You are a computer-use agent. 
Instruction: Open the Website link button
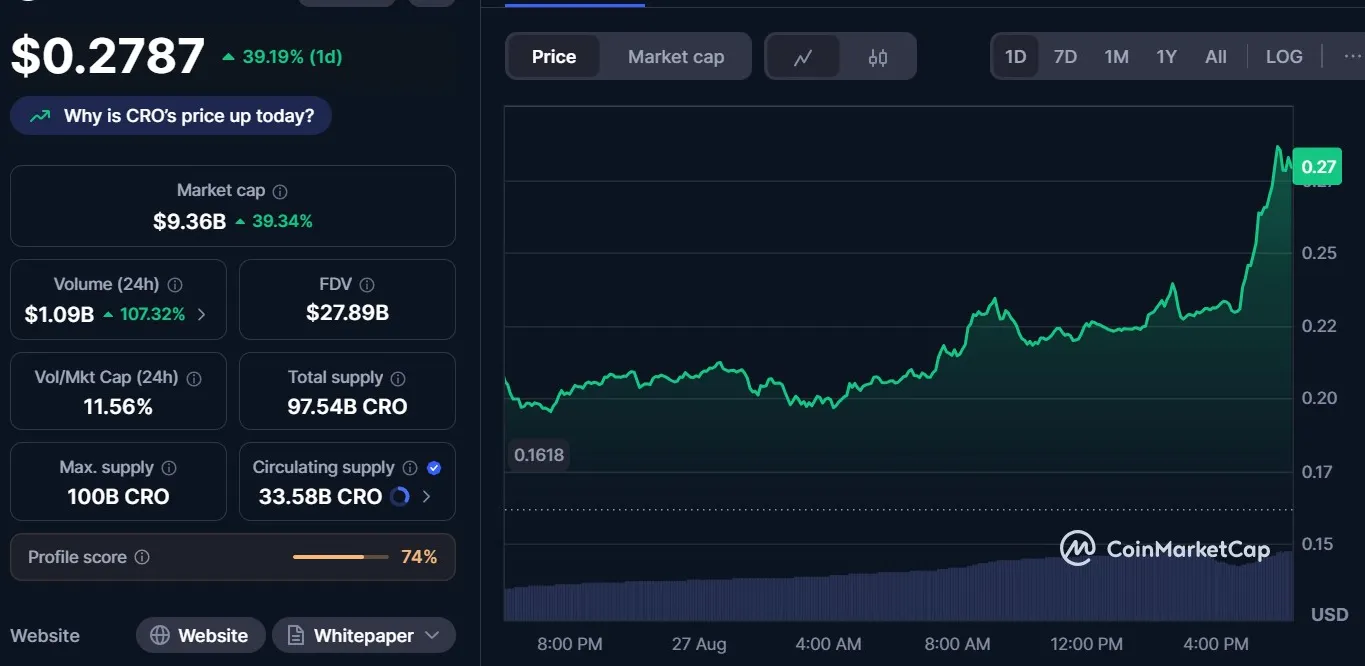(200, 636)
